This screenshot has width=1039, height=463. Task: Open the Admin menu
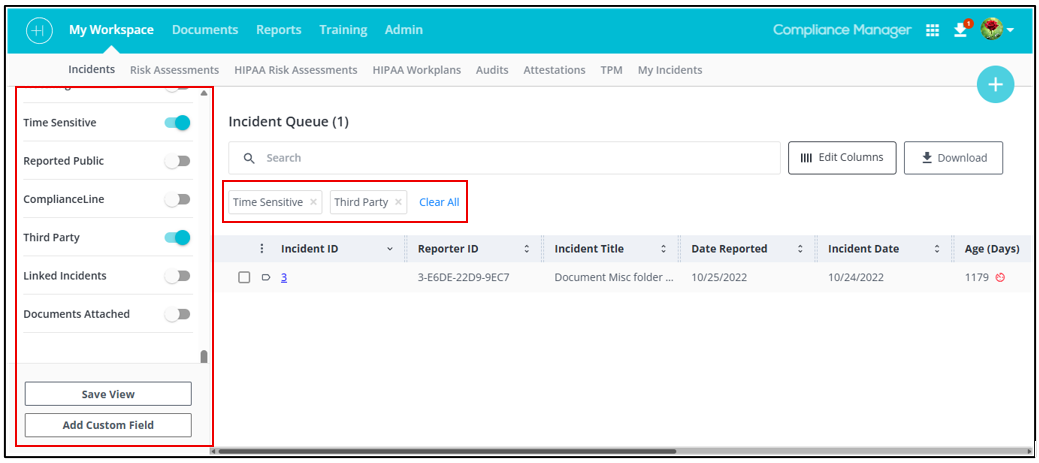click(x=404, y=30)
